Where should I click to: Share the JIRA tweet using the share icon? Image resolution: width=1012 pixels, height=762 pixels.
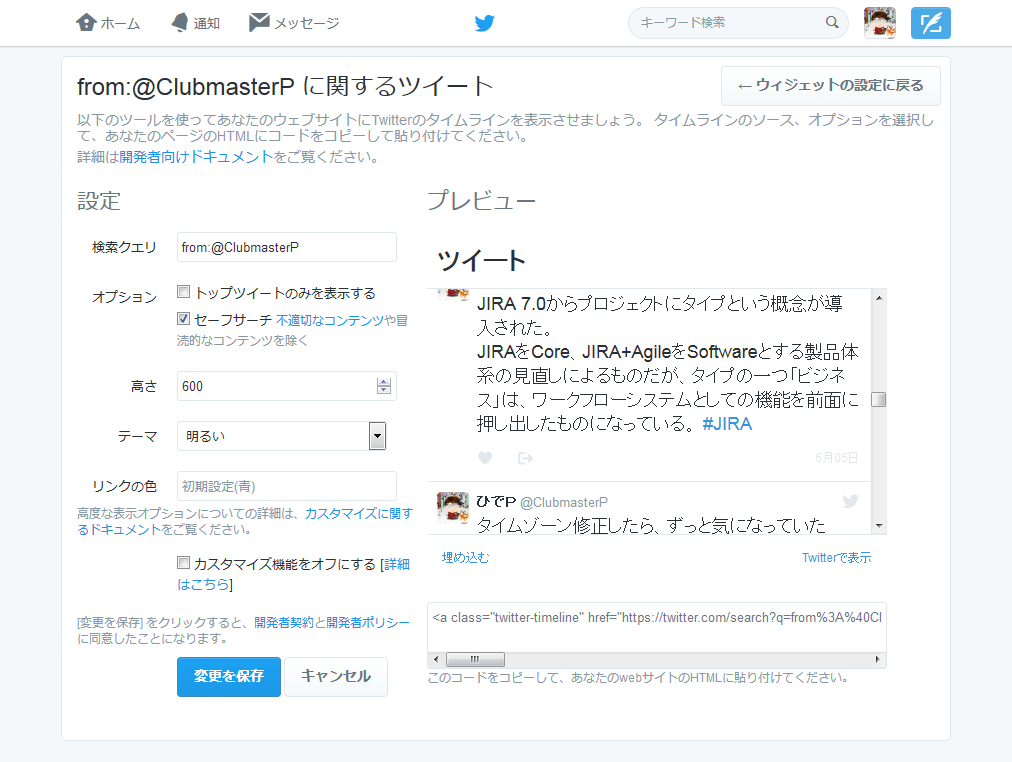pos(525,457)
